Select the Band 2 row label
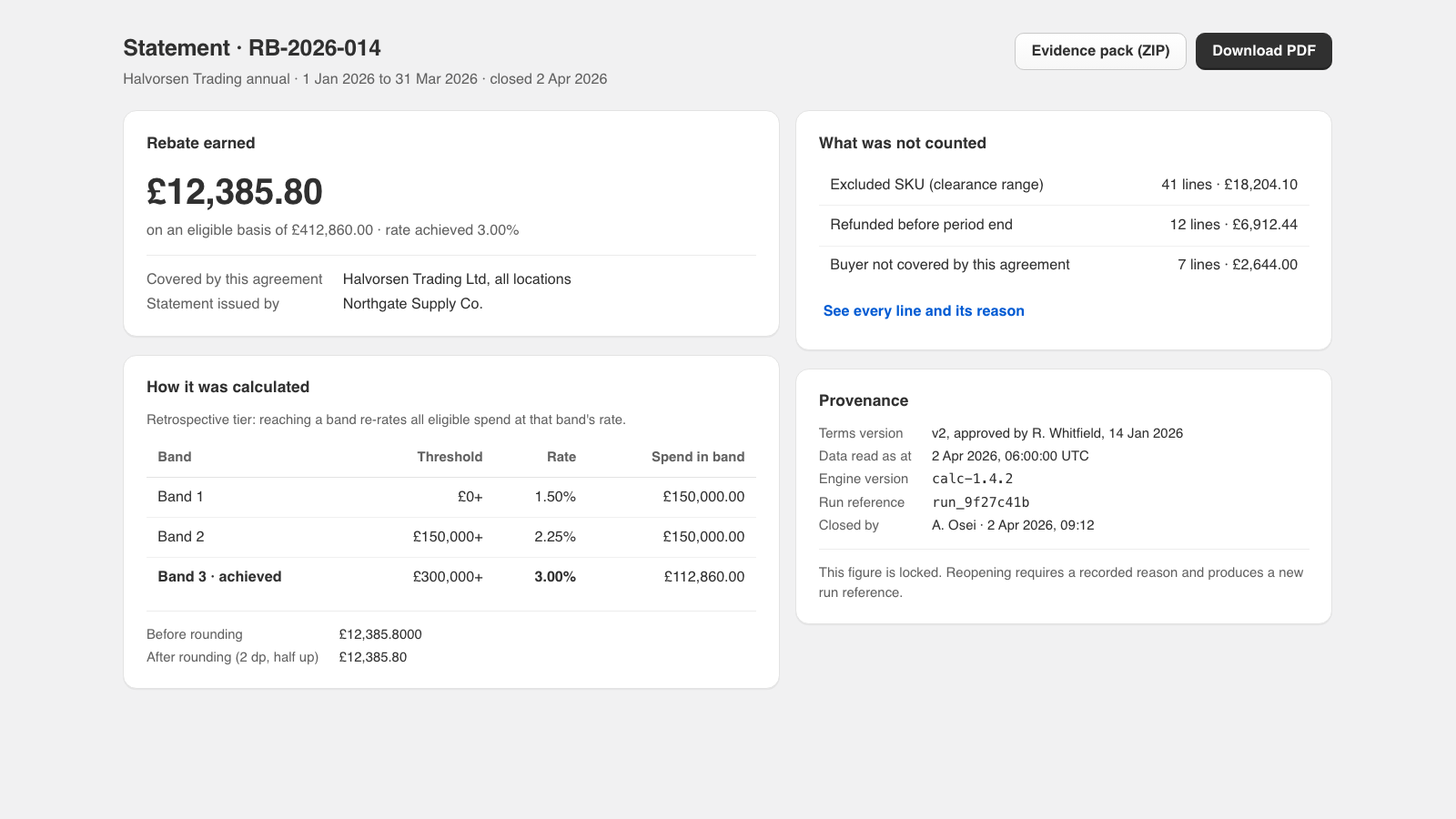 click(181, 537)
